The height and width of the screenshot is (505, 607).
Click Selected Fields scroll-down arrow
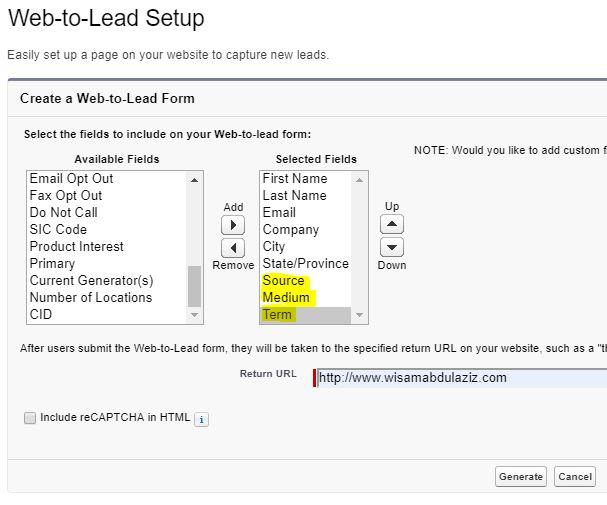point(359,315)
